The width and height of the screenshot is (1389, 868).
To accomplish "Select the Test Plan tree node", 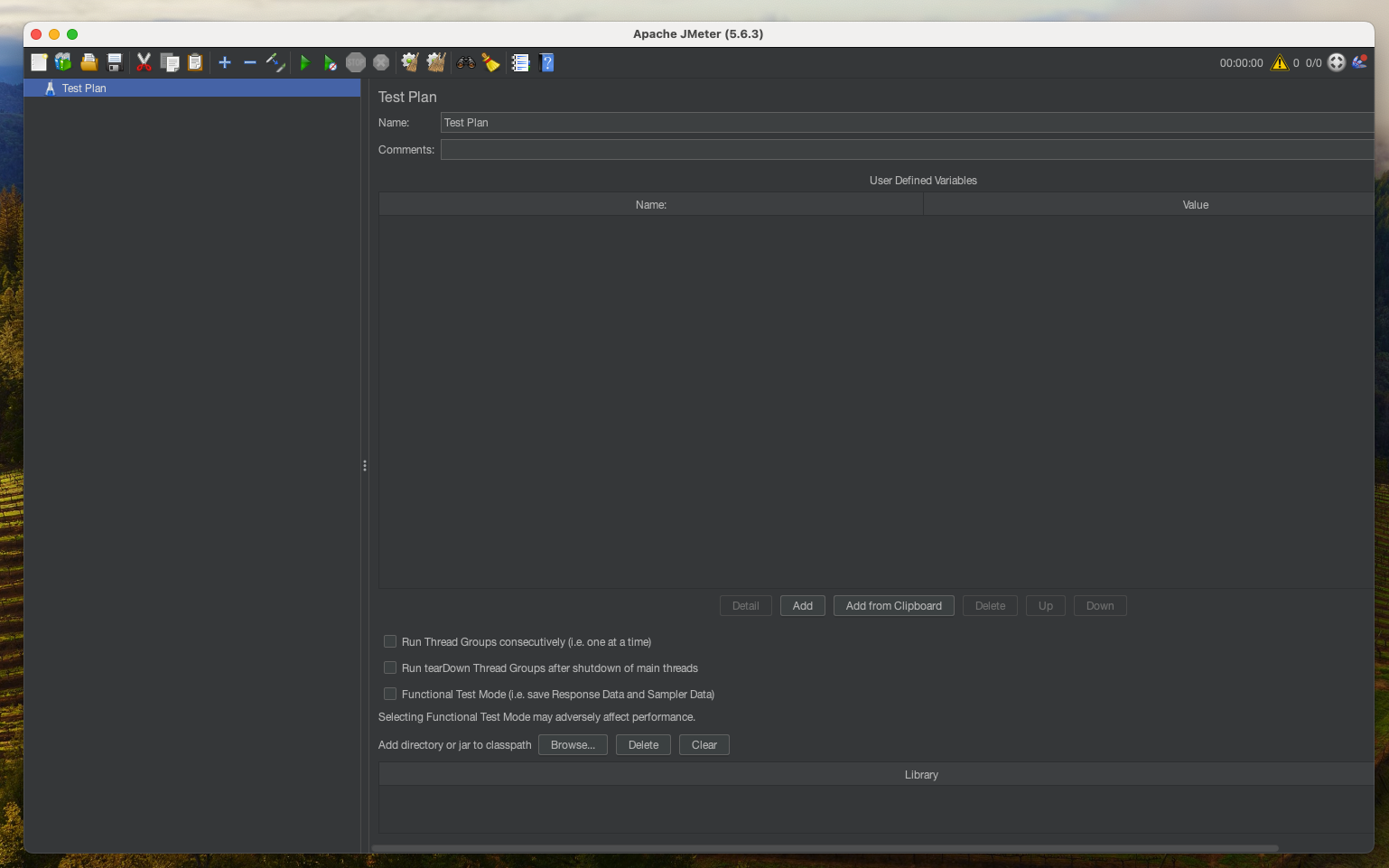I will point(192,88).
